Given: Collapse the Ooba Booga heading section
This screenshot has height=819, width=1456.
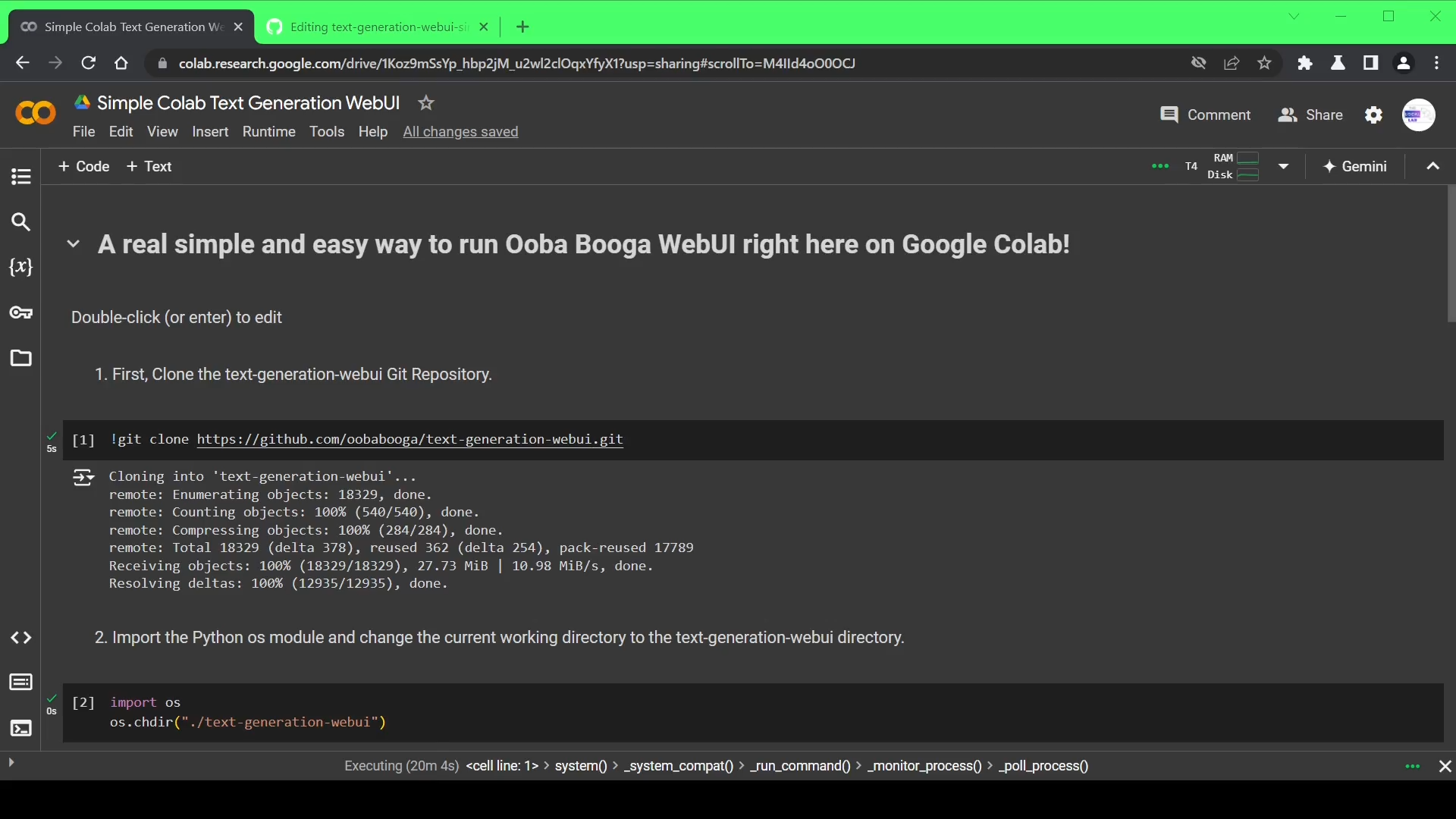Looking at the screenshot, I should [73, 244].
